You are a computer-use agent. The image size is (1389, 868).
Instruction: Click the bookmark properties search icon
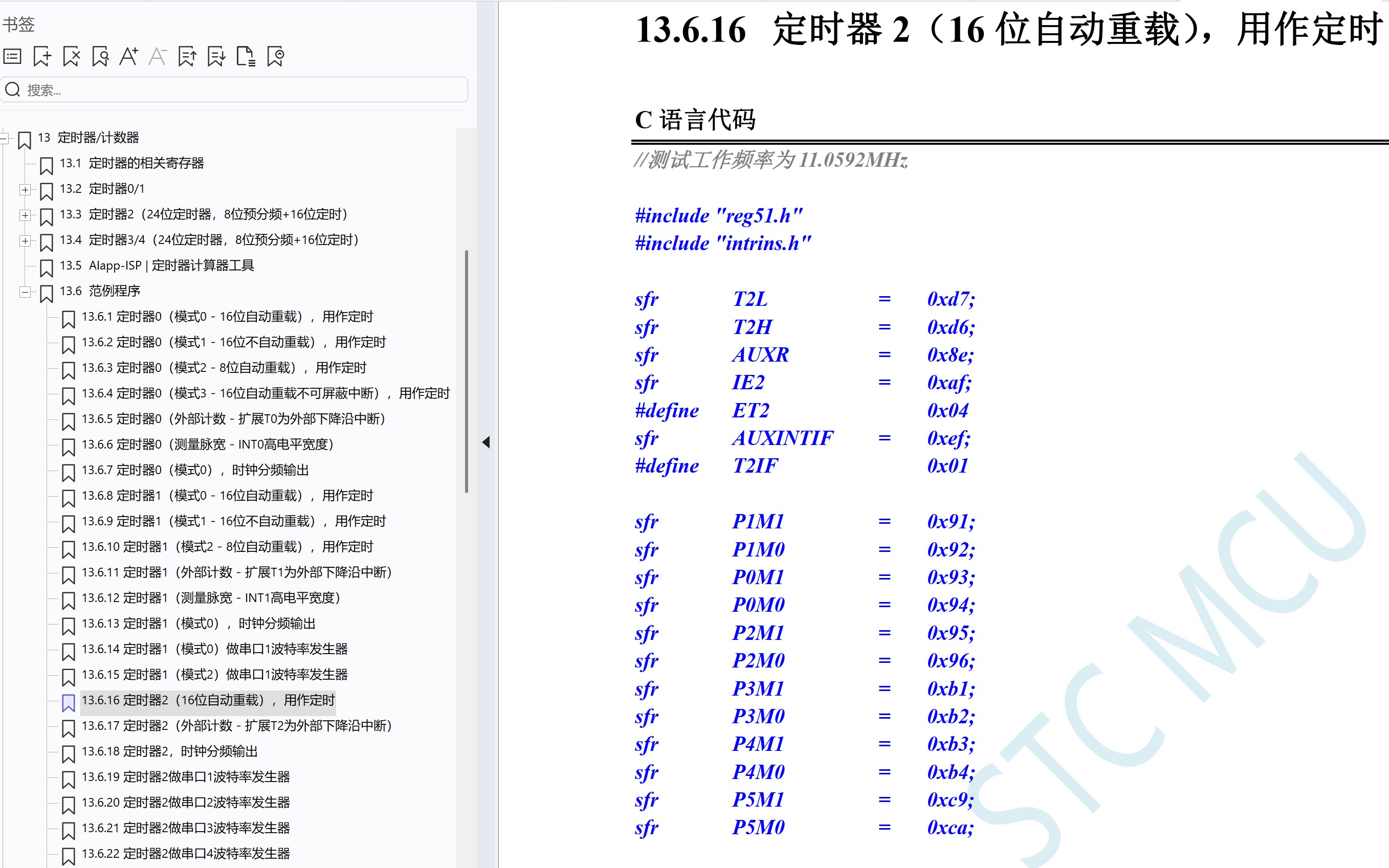(x=100, y=56)
